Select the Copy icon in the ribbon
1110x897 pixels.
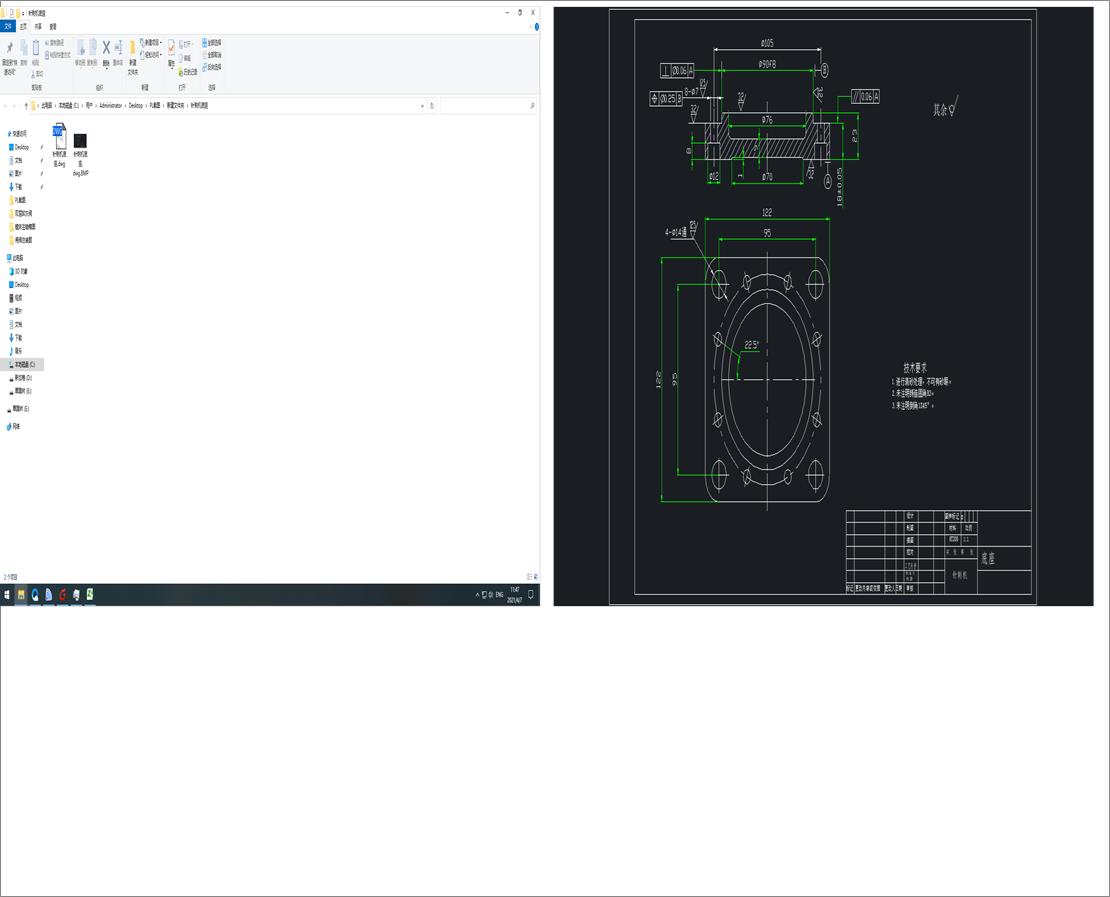[x=23, y=48]
